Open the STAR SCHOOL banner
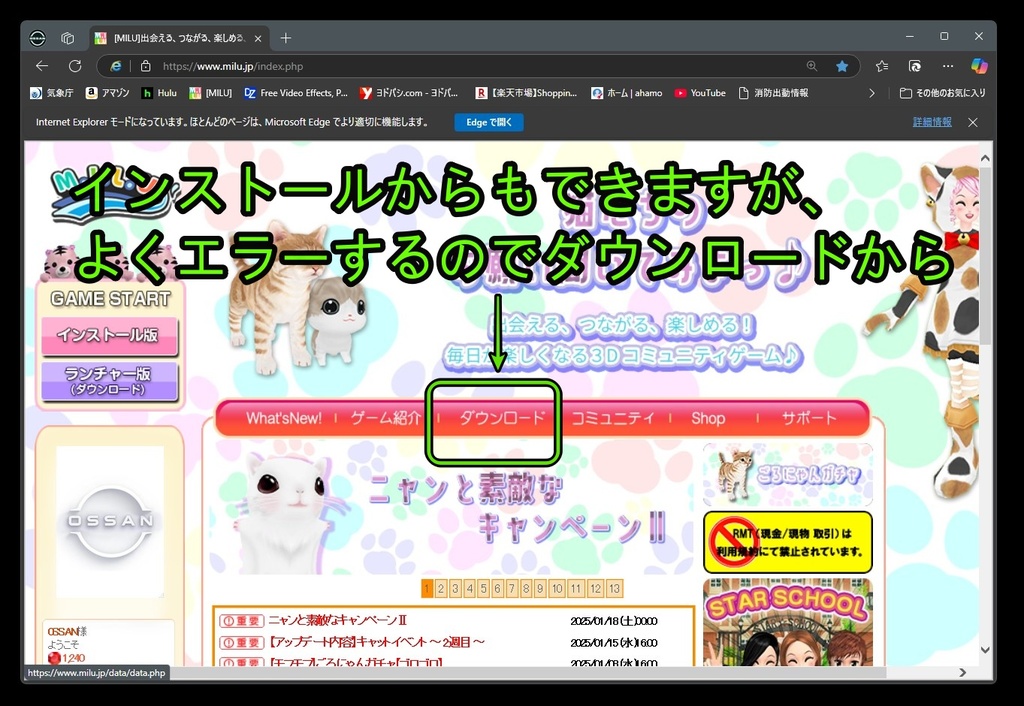The image size is (1024, 706). coord(788,622)
